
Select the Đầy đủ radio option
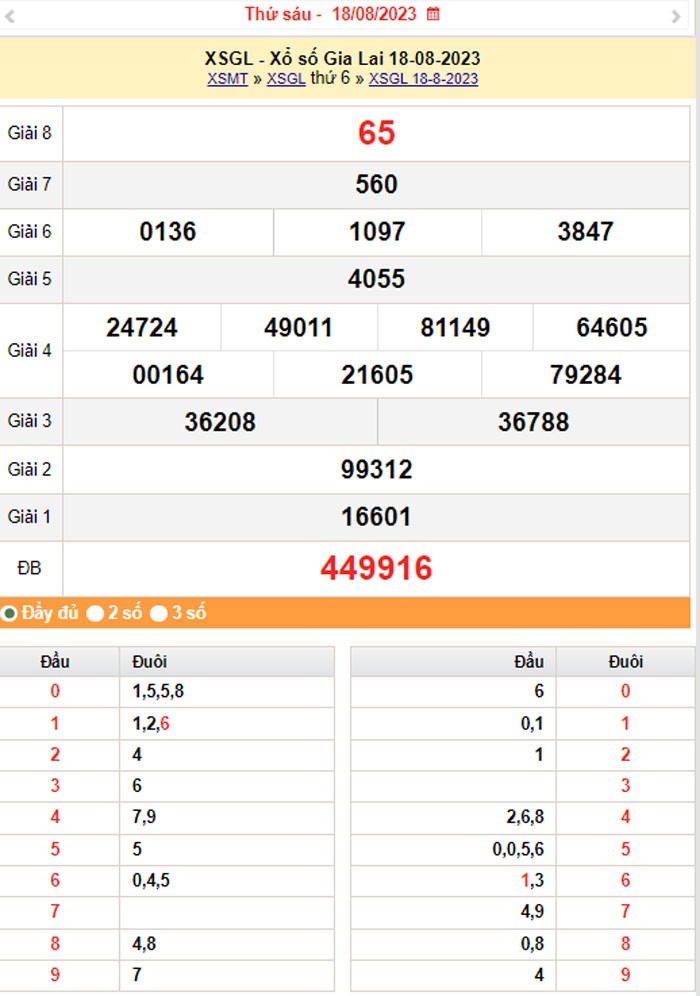(9, 614)
